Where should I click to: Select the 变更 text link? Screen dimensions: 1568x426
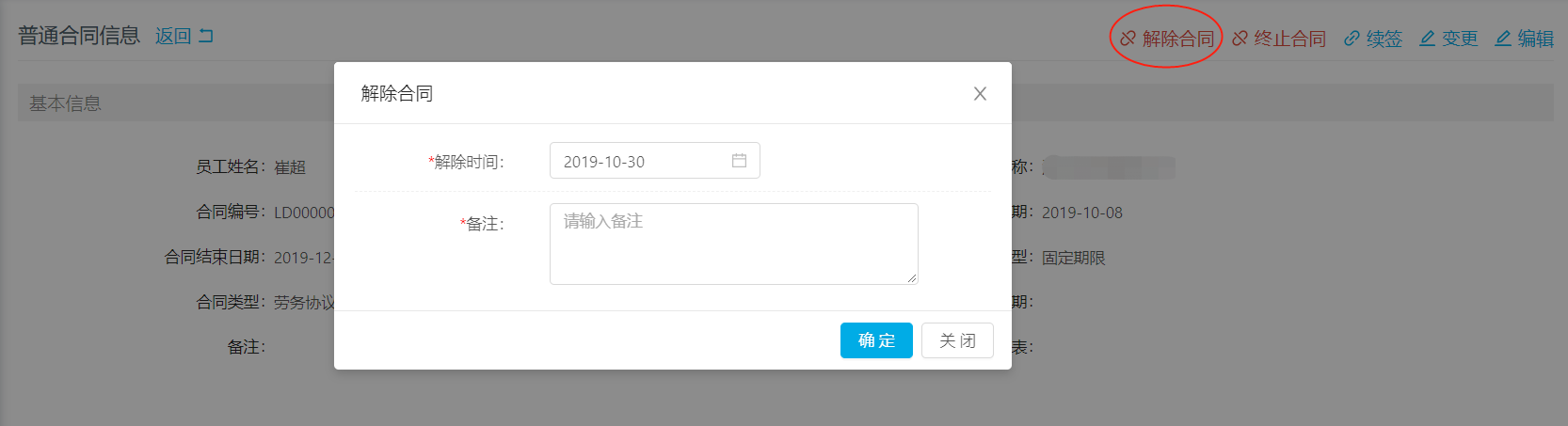pos(1460,39)
